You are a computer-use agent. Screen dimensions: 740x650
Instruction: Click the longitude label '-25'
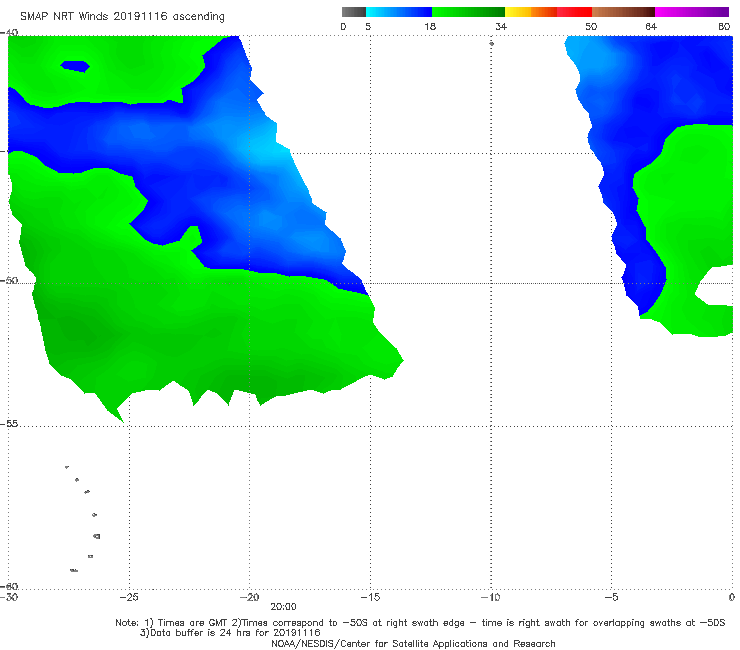(x=129, y=597)
